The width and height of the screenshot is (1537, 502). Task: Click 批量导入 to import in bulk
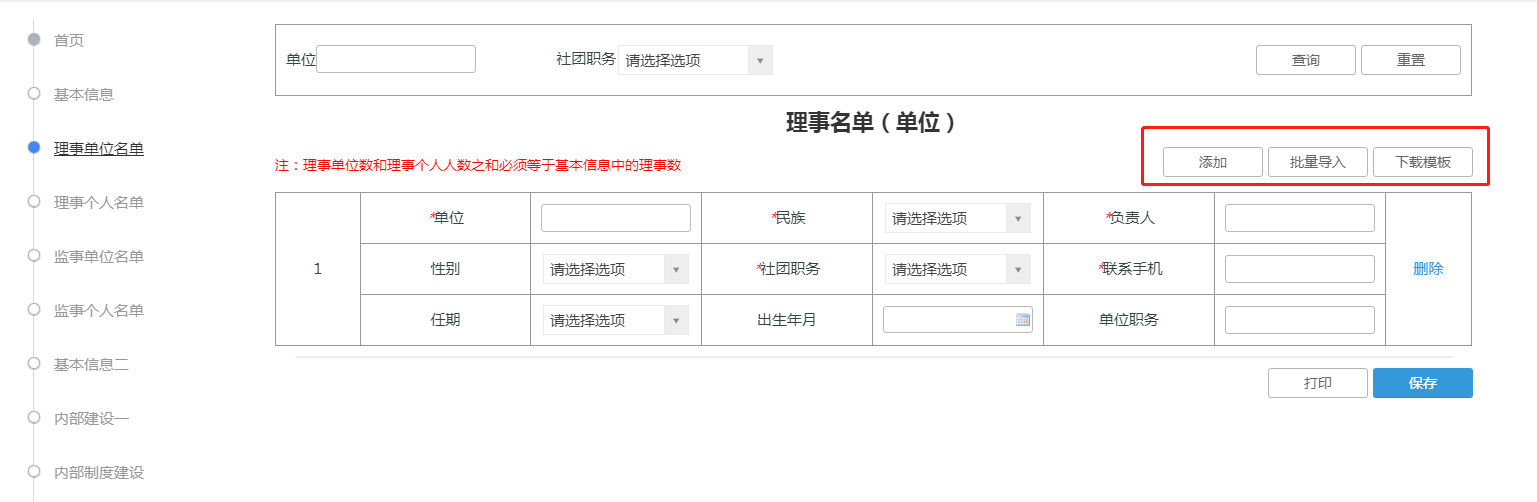point(1317,162)
